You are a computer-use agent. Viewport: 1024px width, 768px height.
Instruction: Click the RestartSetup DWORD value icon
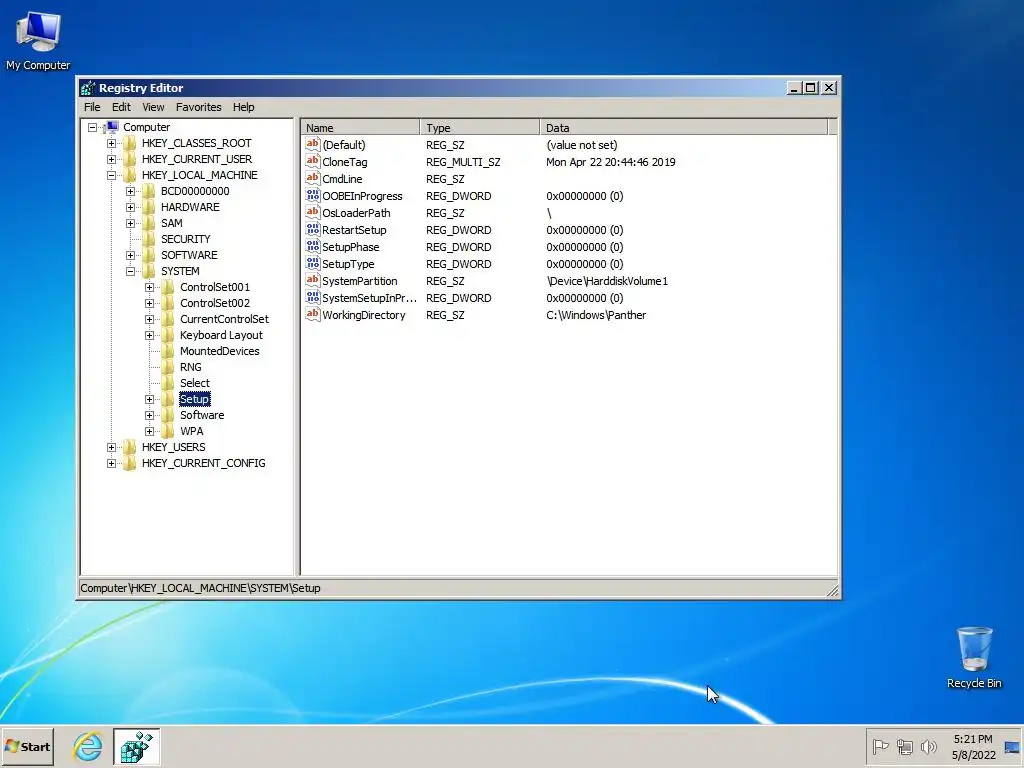(313, 229)
